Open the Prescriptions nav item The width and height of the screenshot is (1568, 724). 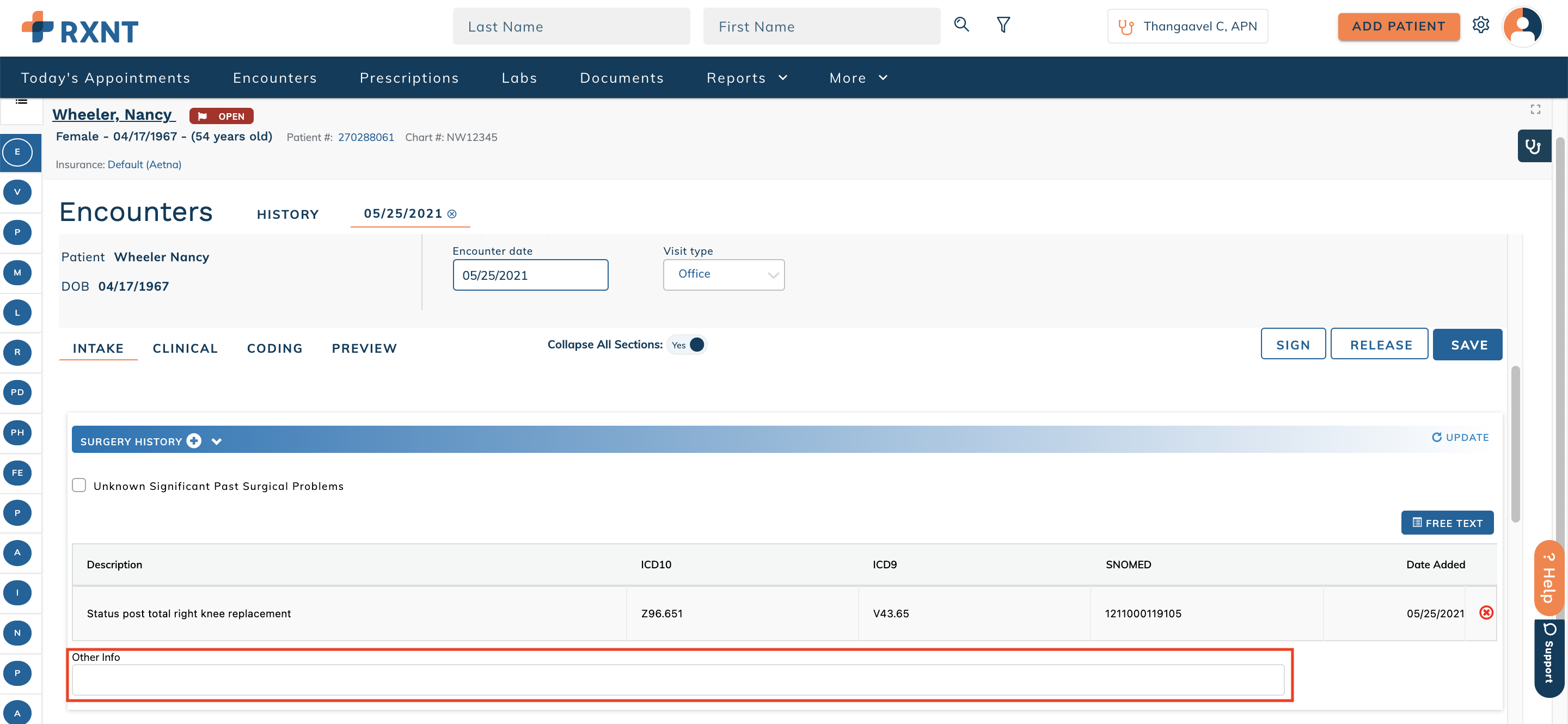point(409,78)
